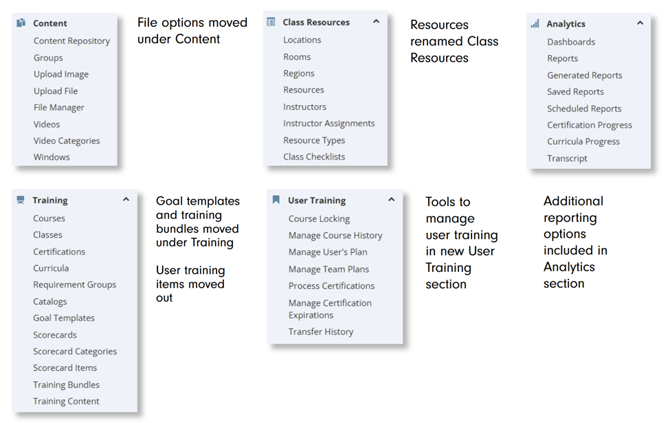
Task: Select File Manager under Content
Action: 58,108
